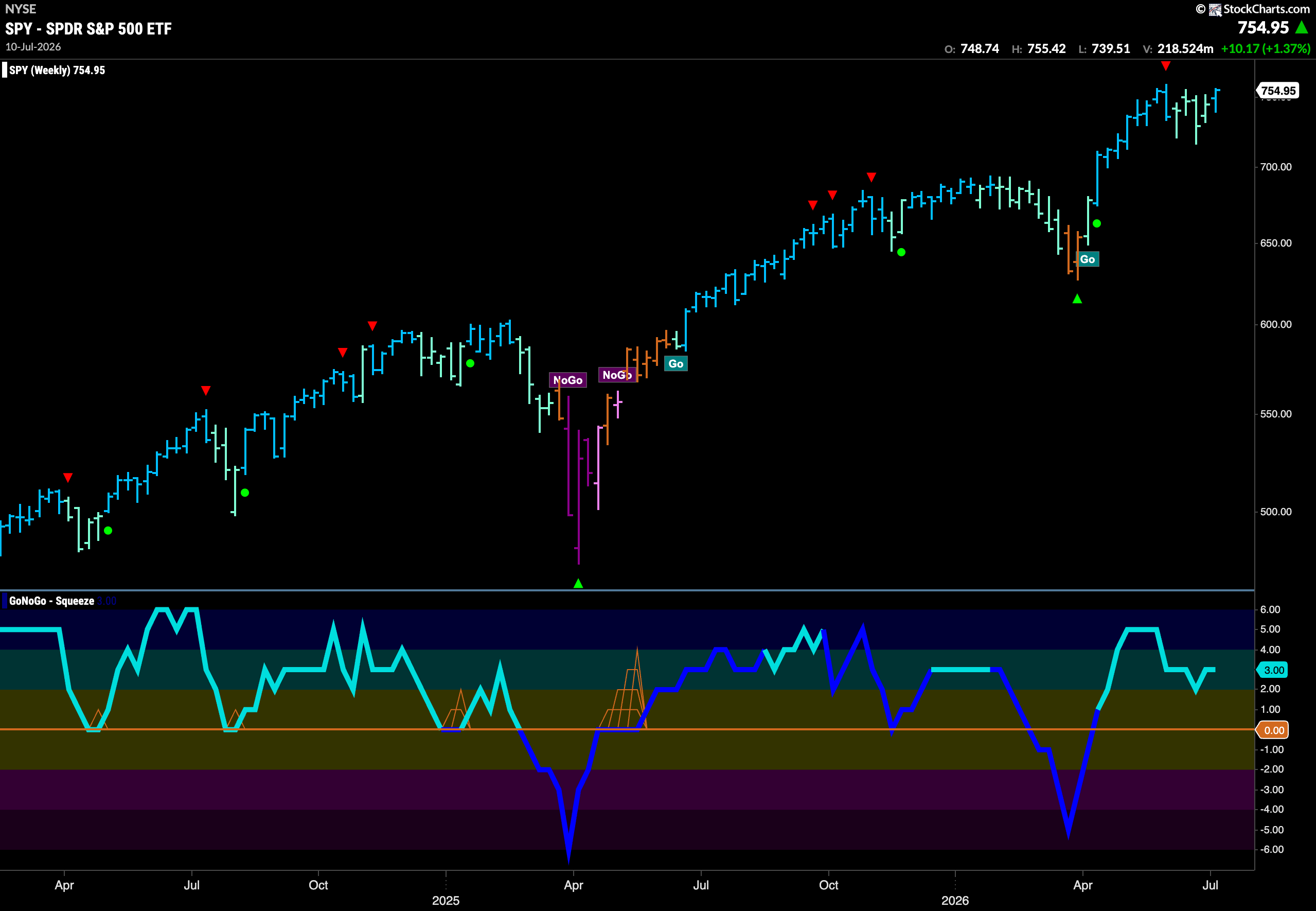
Task: Click the StockCharts.com logo text
Action: 1266,9
